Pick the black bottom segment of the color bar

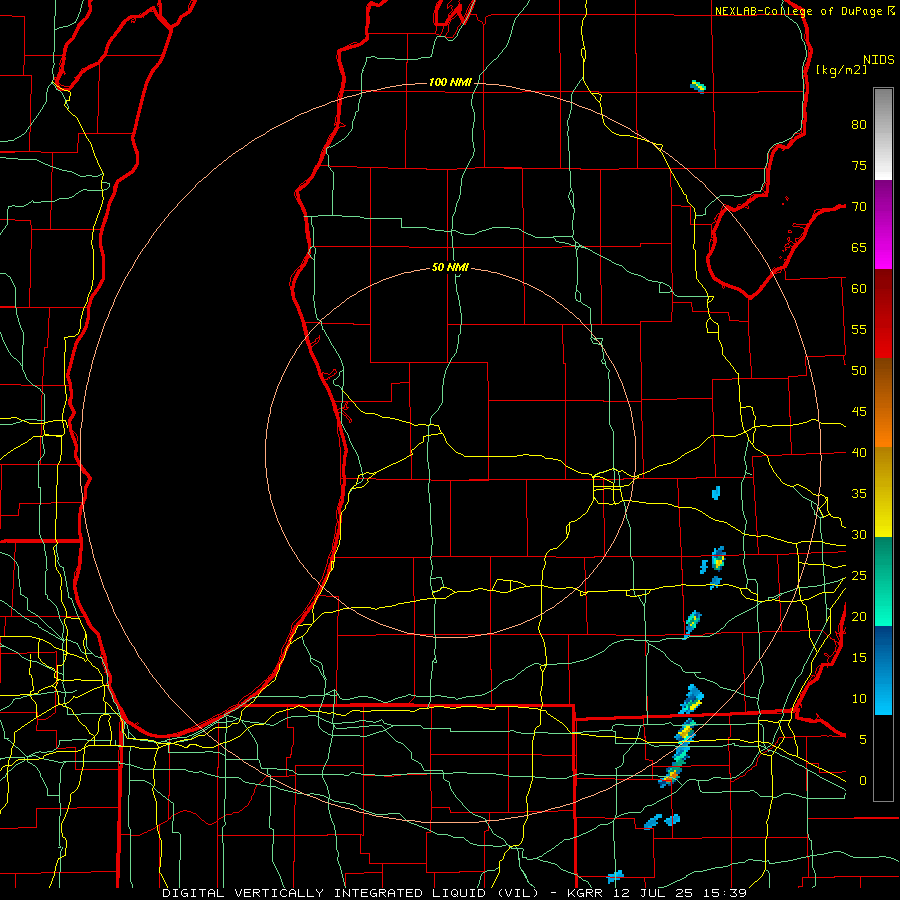pos(883,758)
